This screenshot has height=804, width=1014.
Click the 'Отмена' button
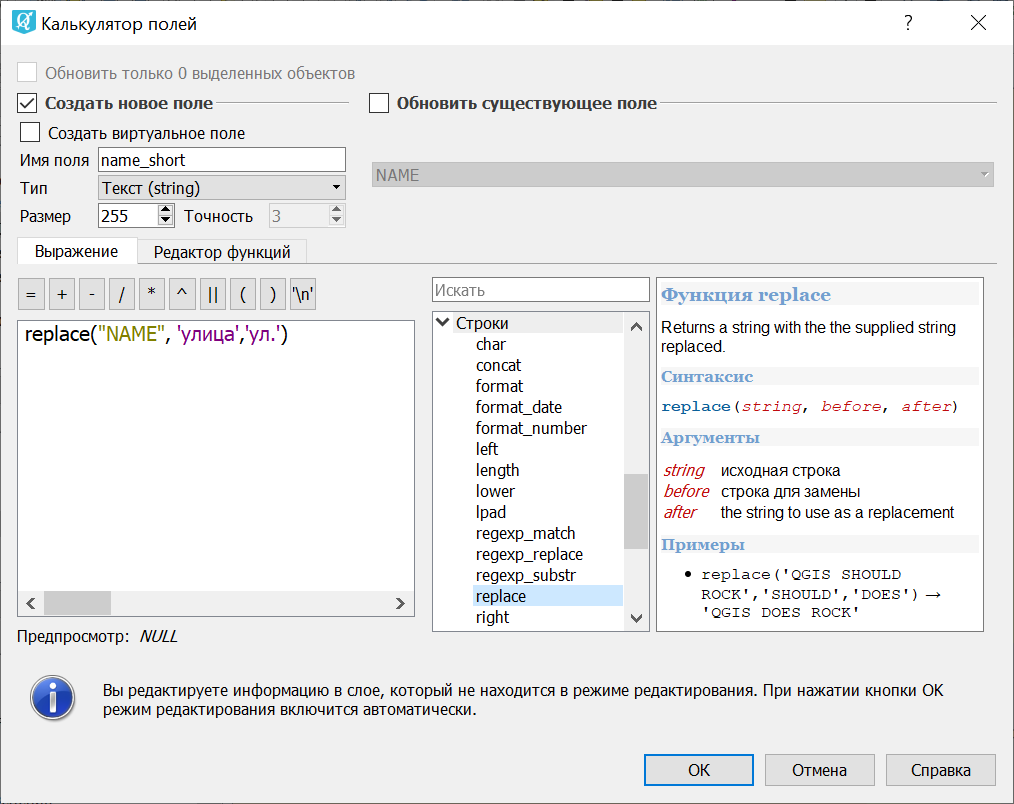(819, 770)
